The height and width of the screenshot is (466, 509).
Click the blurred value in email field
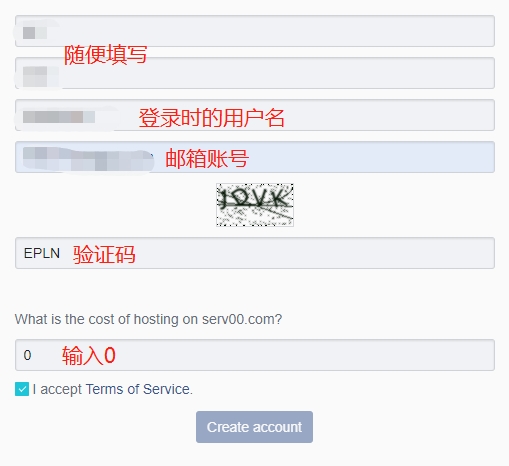(x=88, y=159)
